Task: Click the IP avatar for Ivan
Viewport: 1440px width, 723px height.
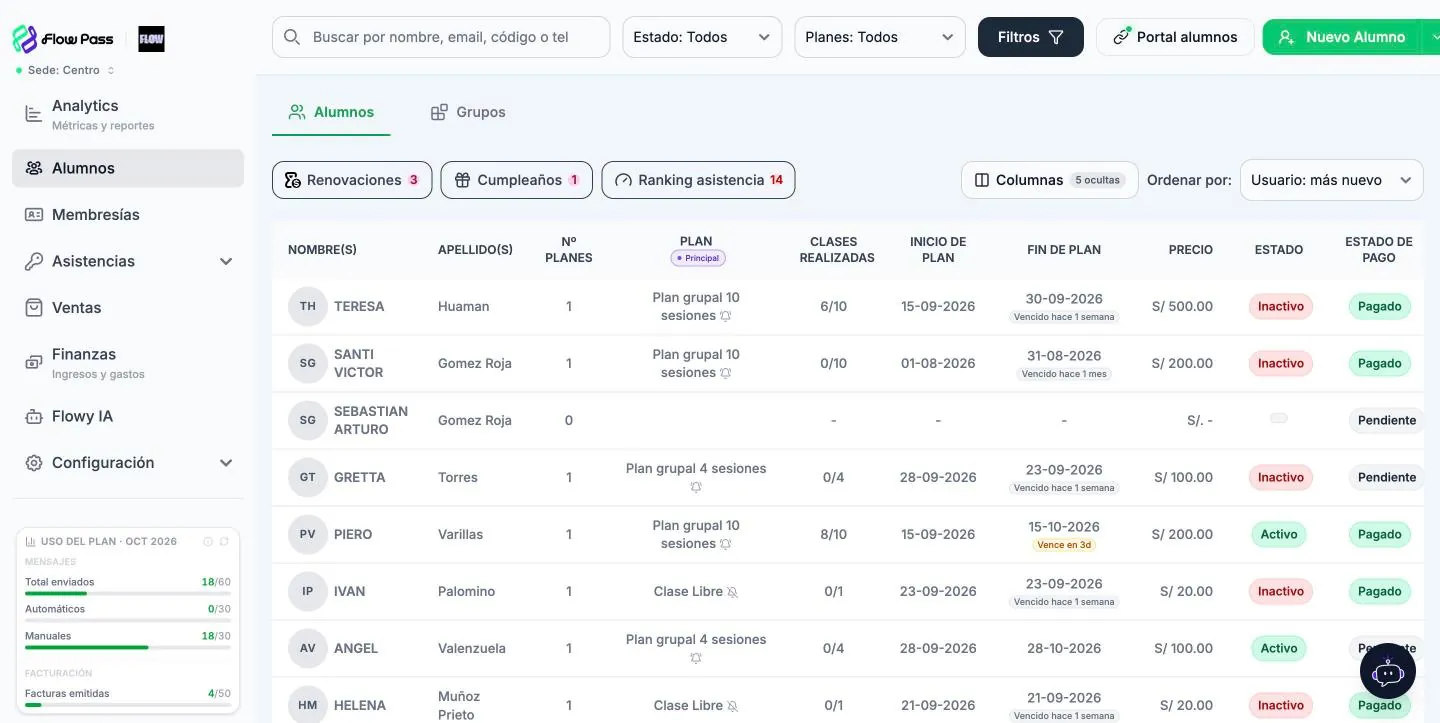Action: [x=307, y=591]
